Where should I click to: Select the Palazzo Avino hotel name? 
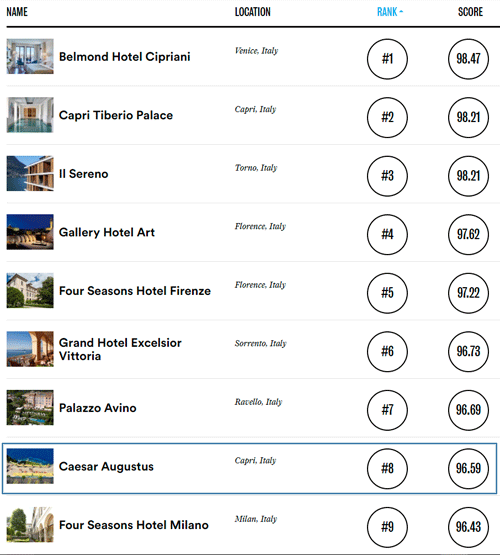[x=98, y=408]
